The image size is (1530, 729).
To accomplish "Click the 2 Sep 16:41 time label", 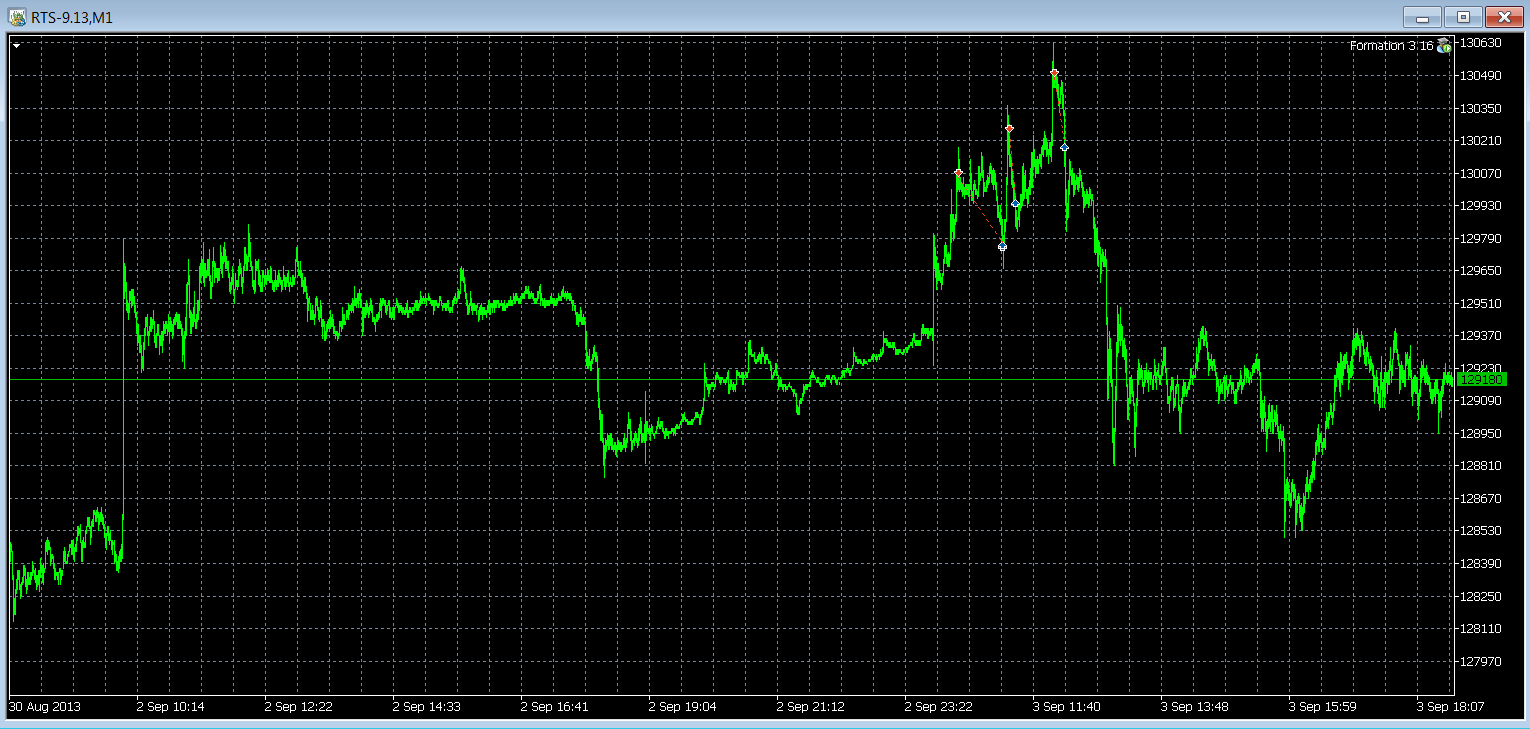I will pyautogui.click(x=555, y=706).
